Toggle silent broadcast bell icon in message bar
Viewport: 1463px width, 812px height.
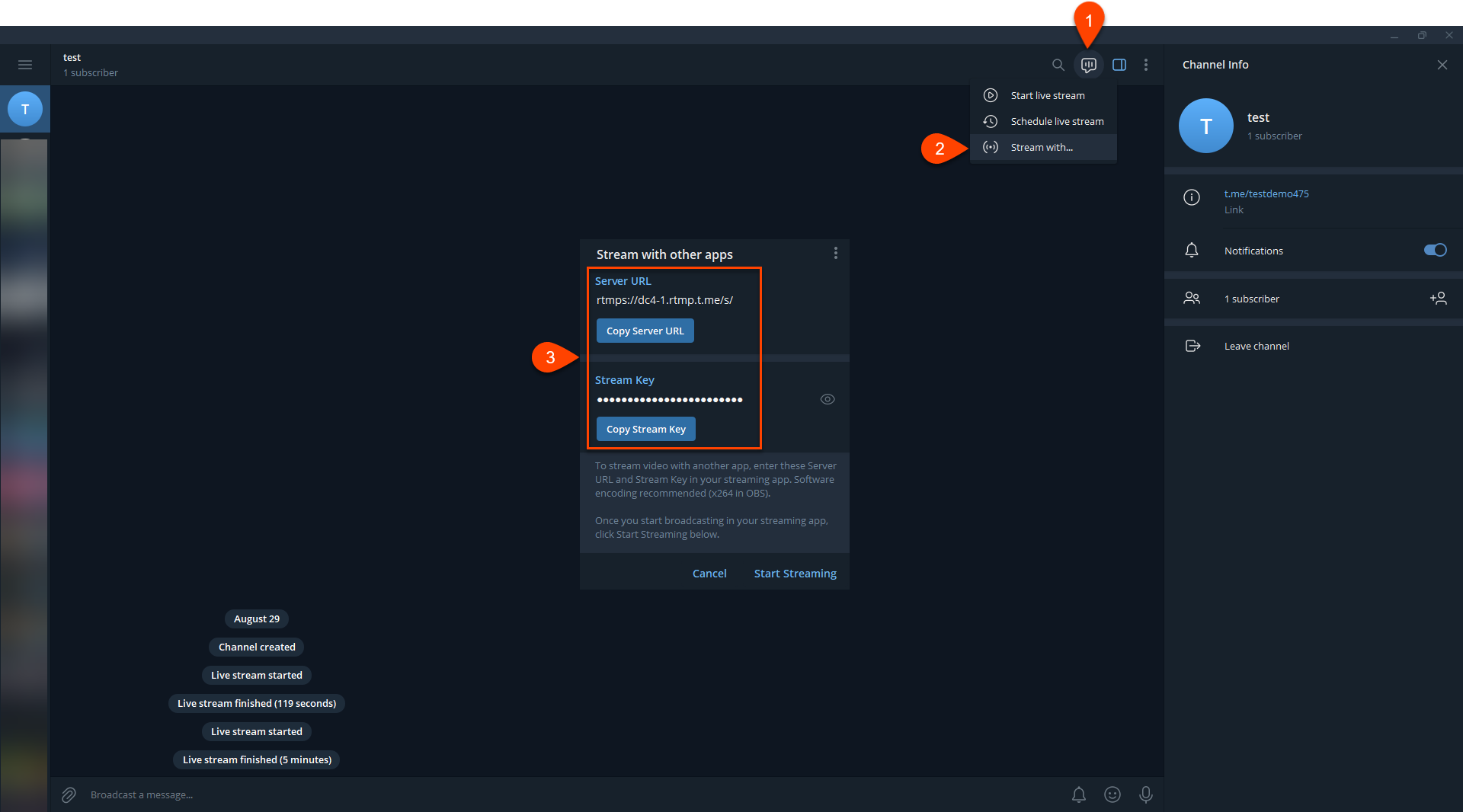pos(1079,794)
